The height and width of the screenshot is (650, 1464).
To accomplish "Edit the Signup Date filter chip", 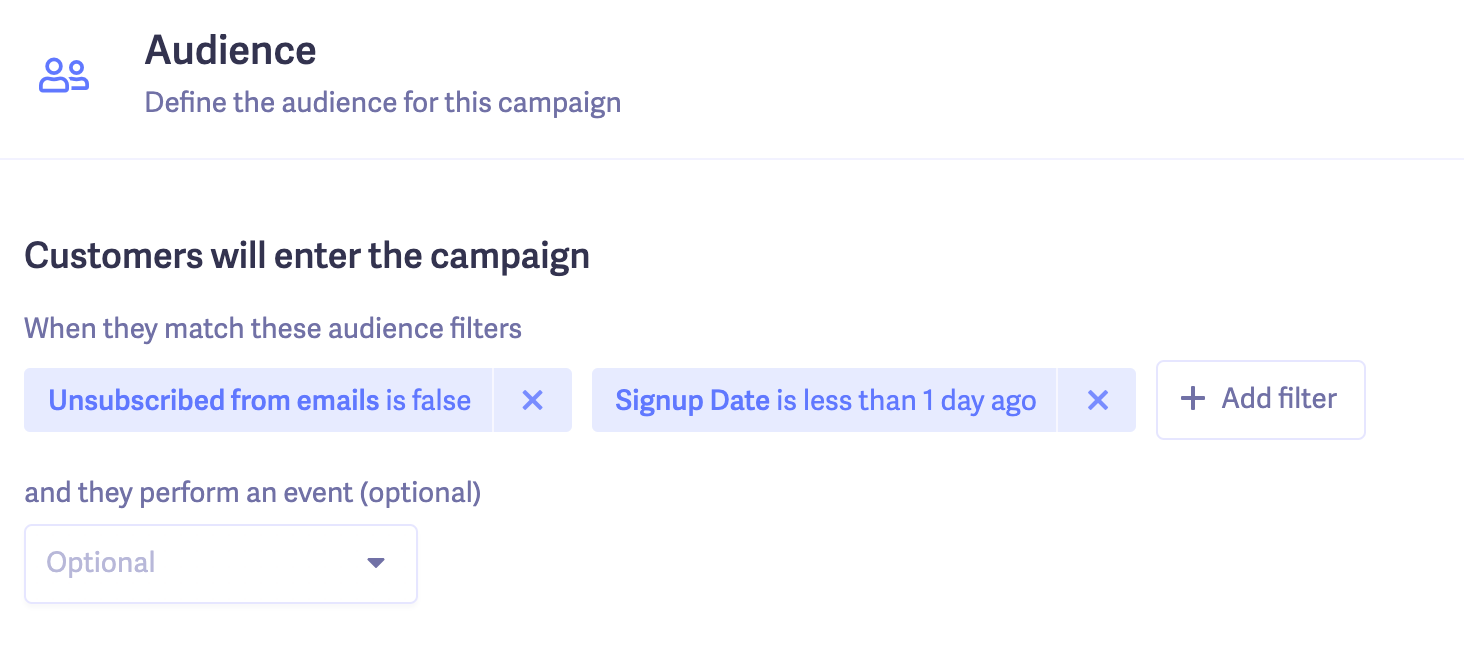I will 824,401.
